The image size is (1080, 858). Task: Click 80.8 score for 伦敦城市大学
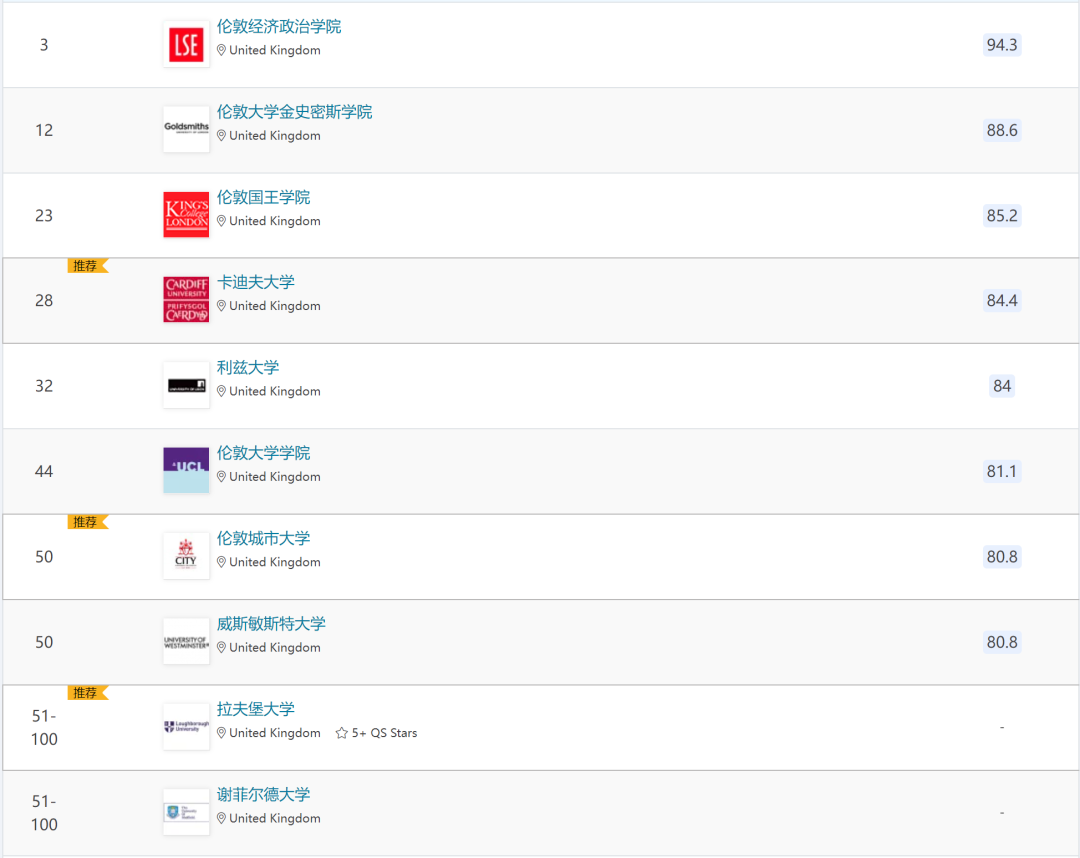coord(1001,556)
